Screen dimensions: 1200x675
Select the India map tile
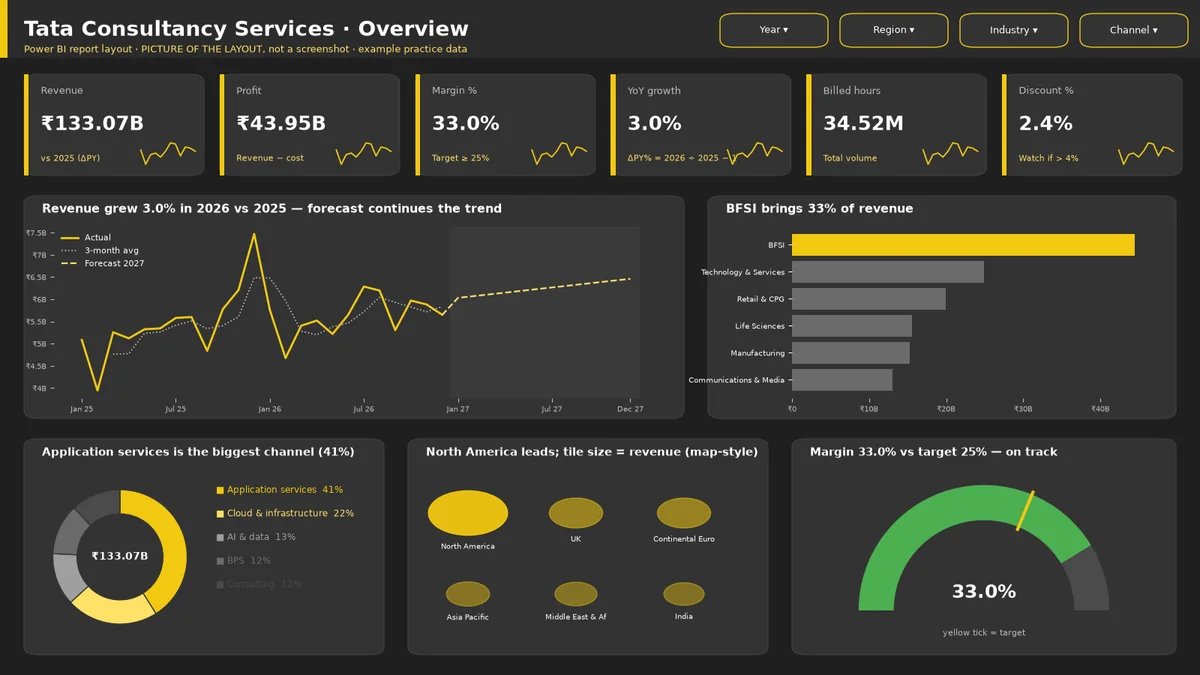684,594
